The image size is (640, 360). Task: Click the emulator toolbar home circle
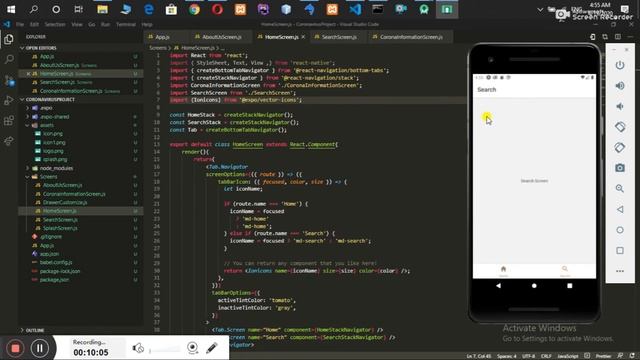point(620,230)
